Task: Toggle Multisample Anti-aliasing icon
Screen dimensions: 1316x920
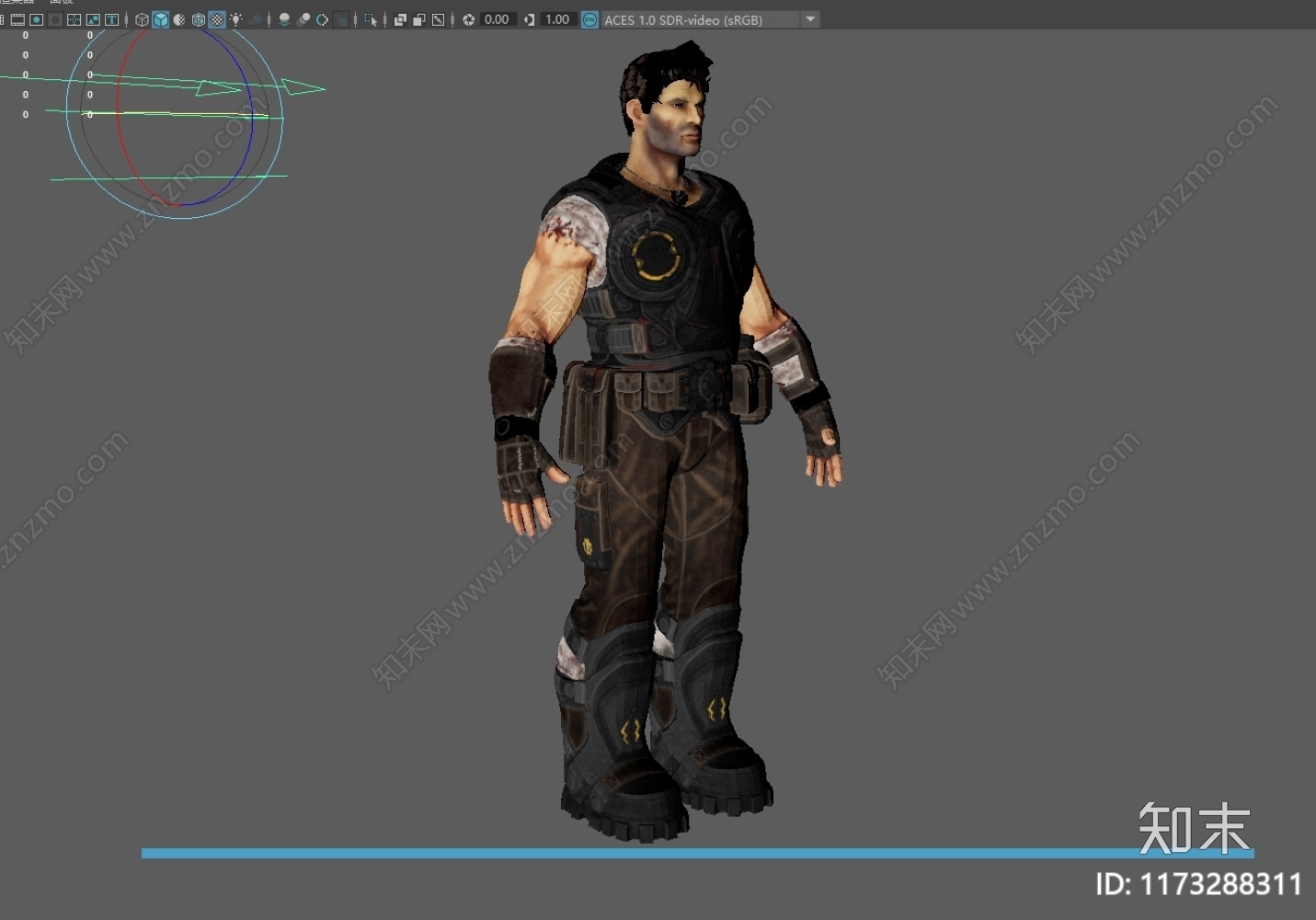Action: click(323, 19)
